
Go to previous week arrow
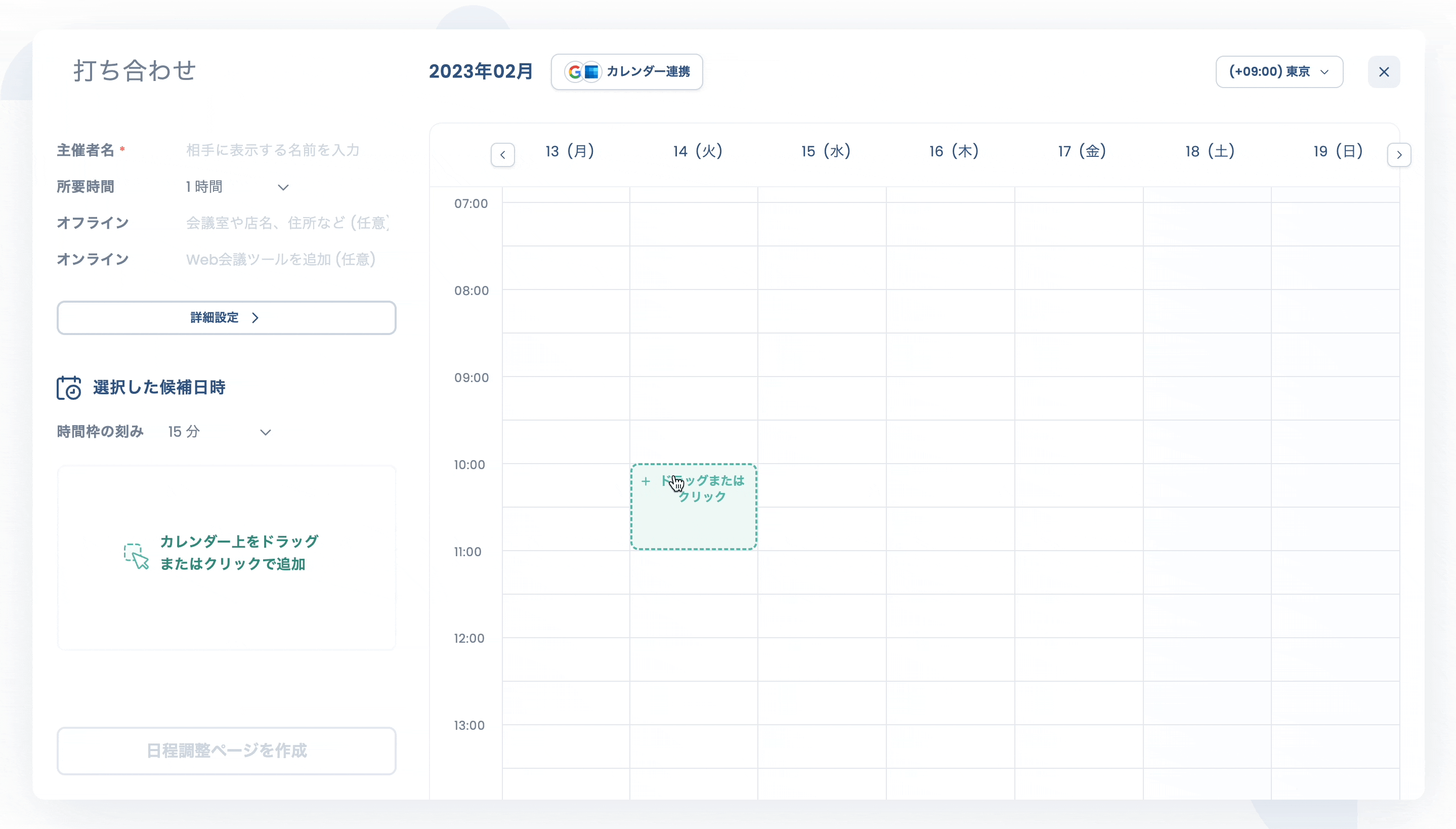tap(502, 154)
